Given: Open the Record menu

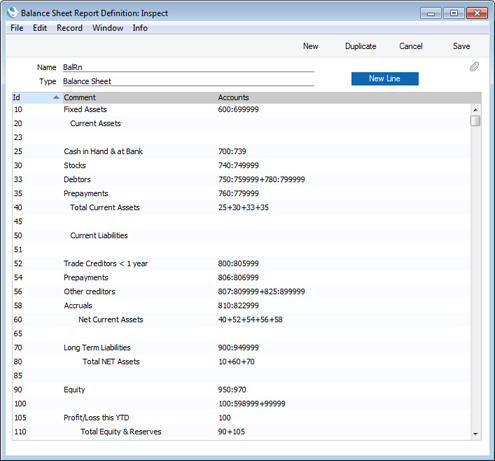Looking at the screenshot, I should tap(69, 28).
